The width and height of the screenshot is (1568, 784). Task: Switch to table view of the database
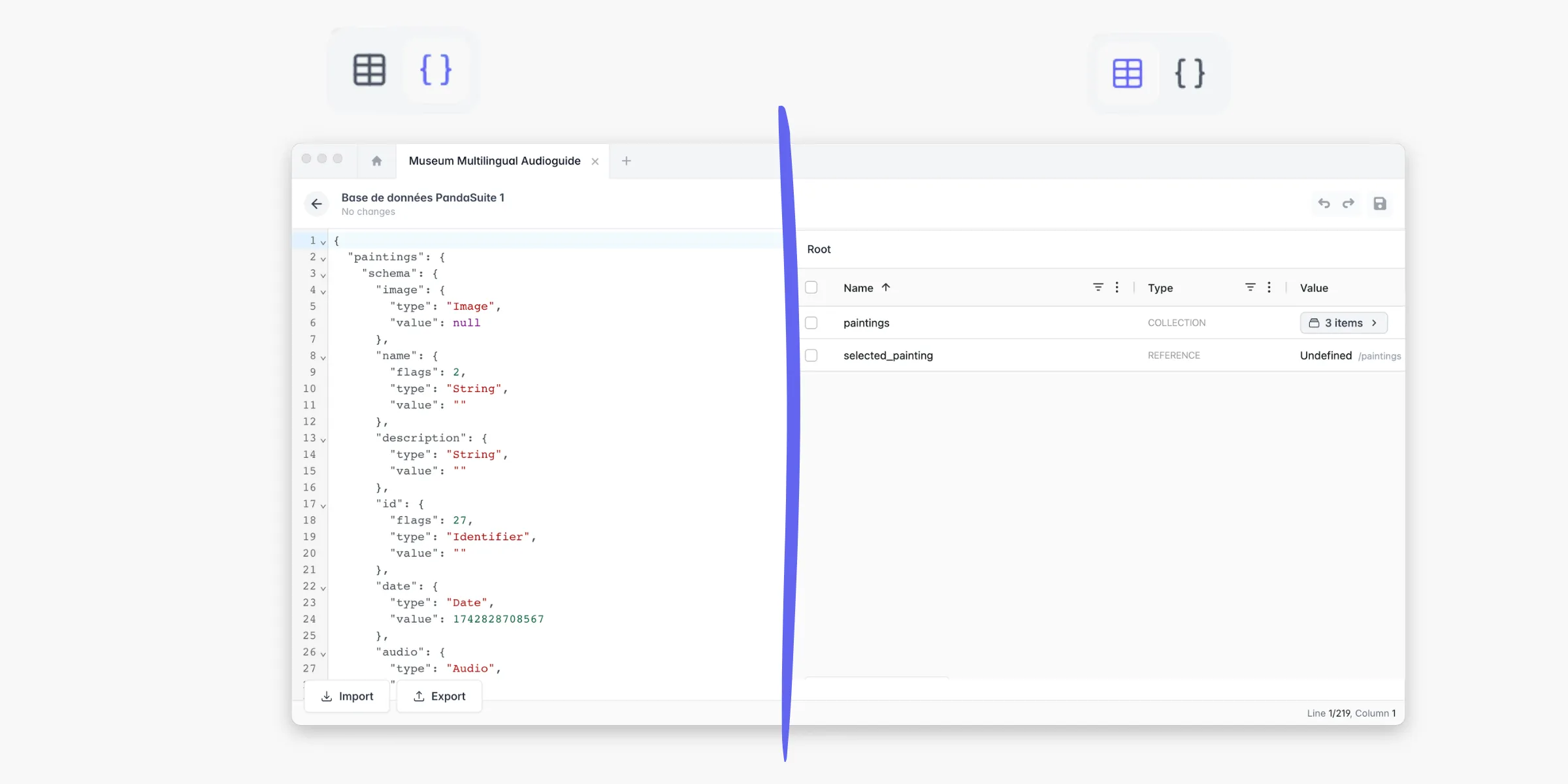tap(370, 70)
